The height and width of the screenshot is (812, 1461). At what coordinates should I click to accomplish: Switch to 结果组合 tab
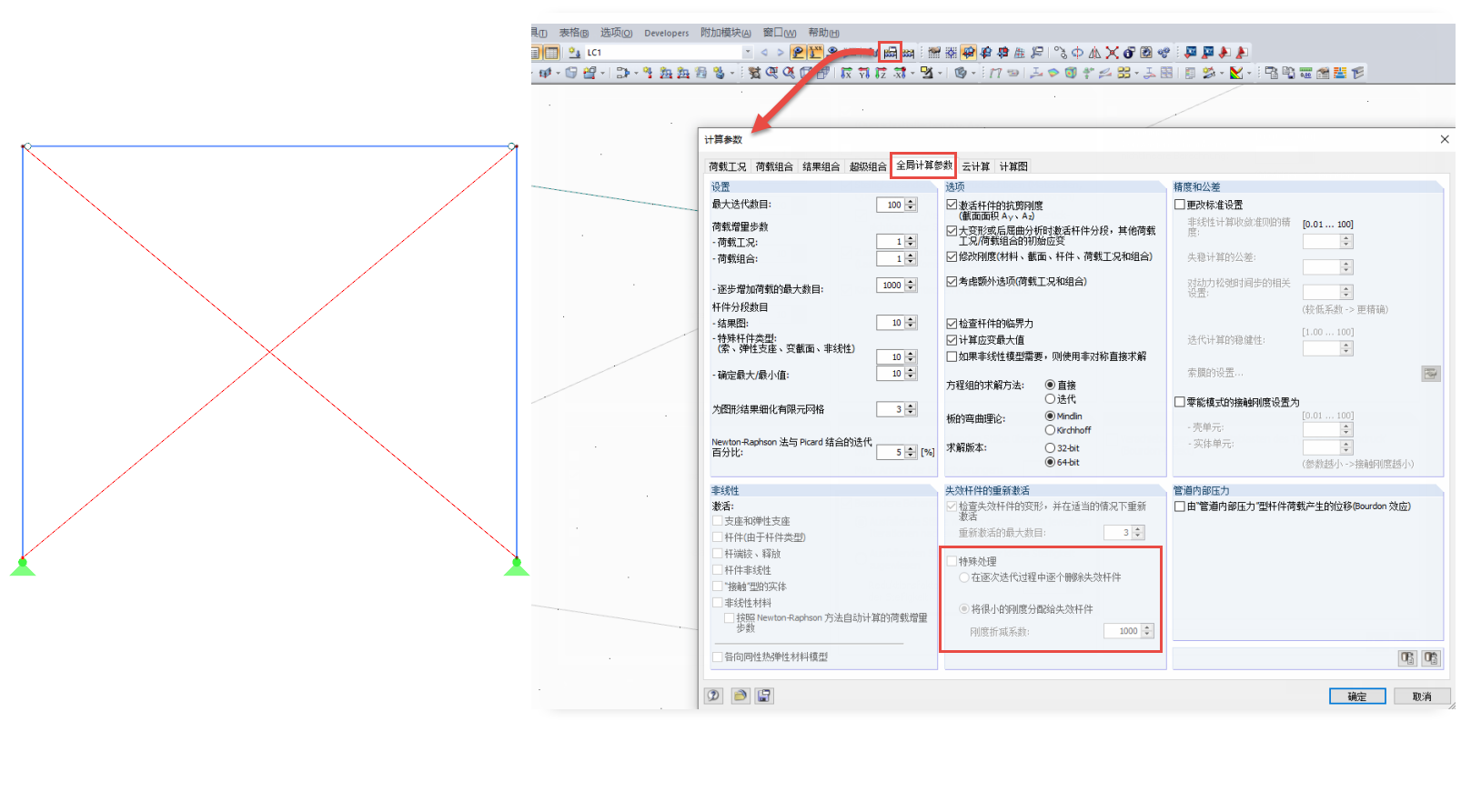pyautogui.click(x=821, y=166)
